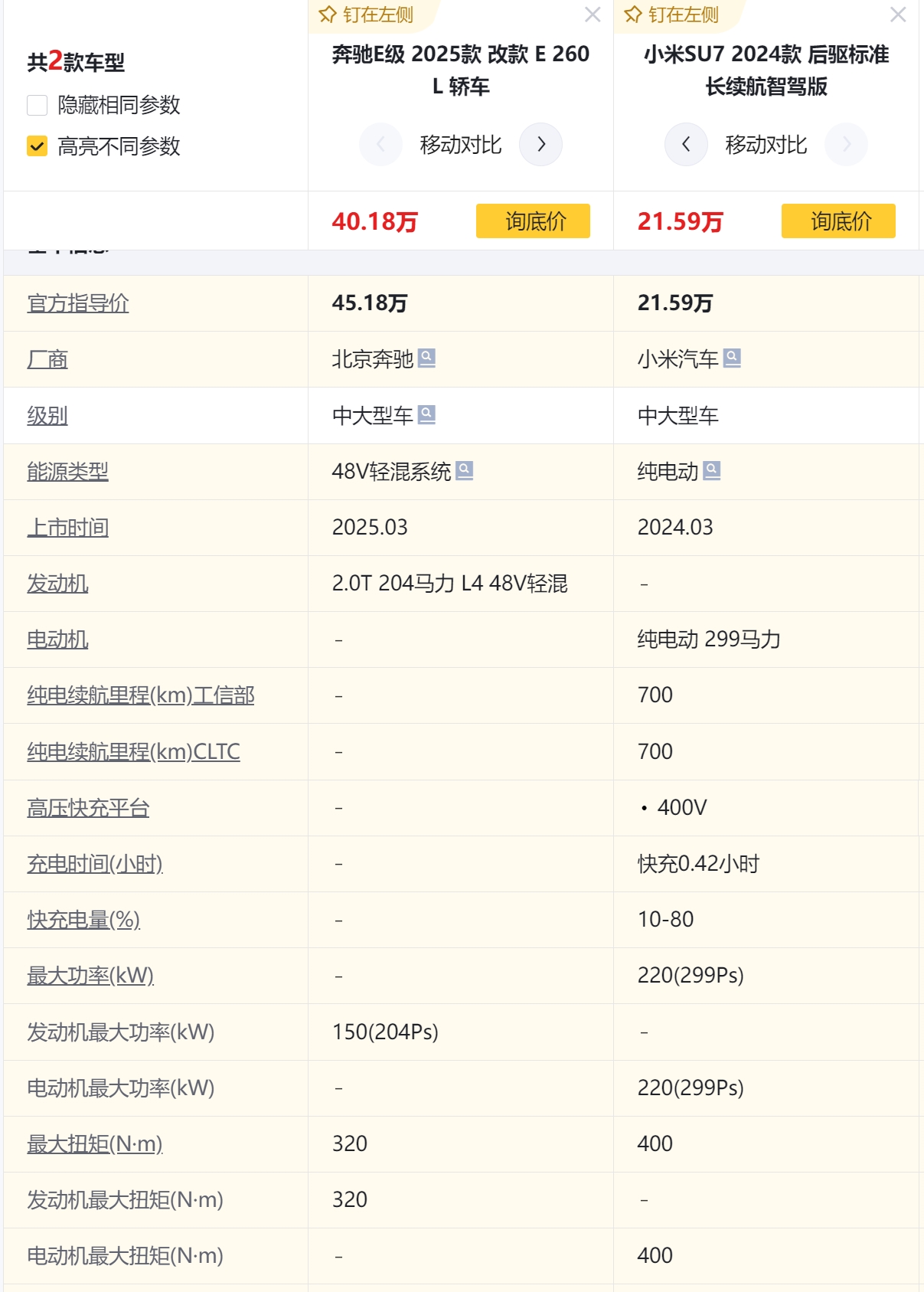Screen dimensions: 924x1292
Task: Open the 厂商 parameter link
Action: pos(47,359)
